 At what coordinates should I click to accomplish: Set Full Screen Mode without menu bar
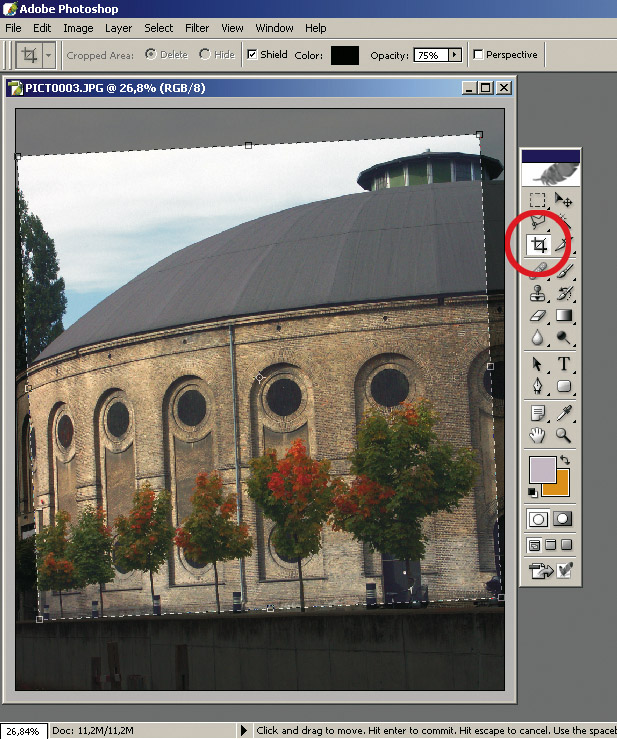[567, 545]
